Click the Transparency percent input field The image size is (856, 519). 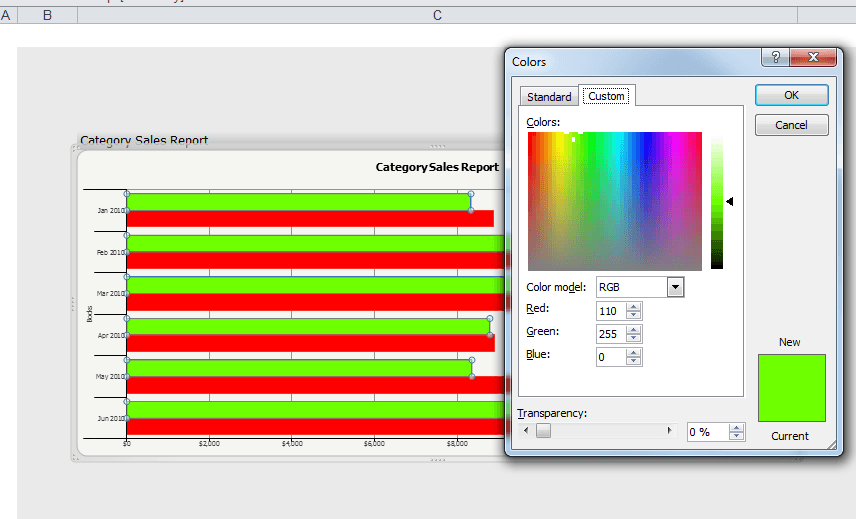pyautogui.click(x=708, y=432)
